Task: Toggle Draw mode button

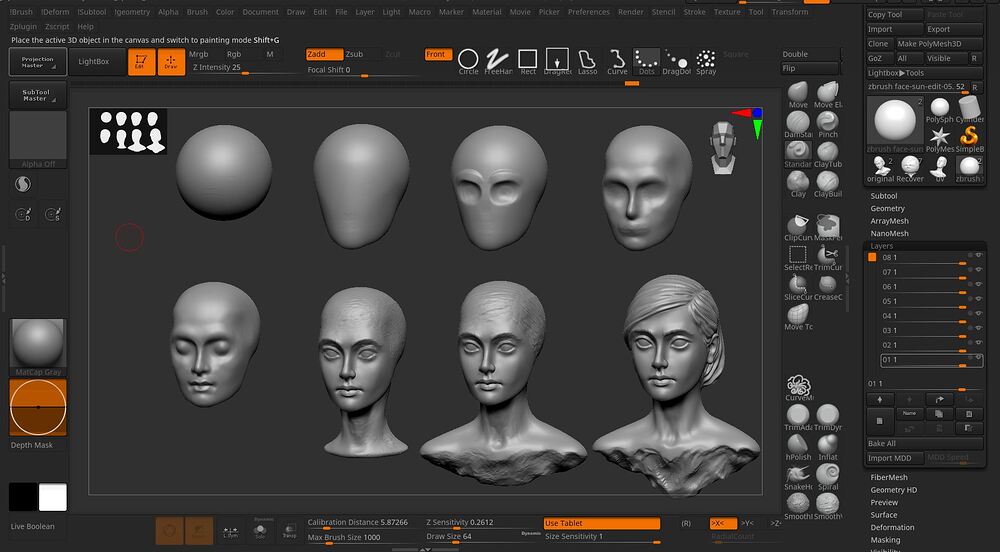Action: 171,62
